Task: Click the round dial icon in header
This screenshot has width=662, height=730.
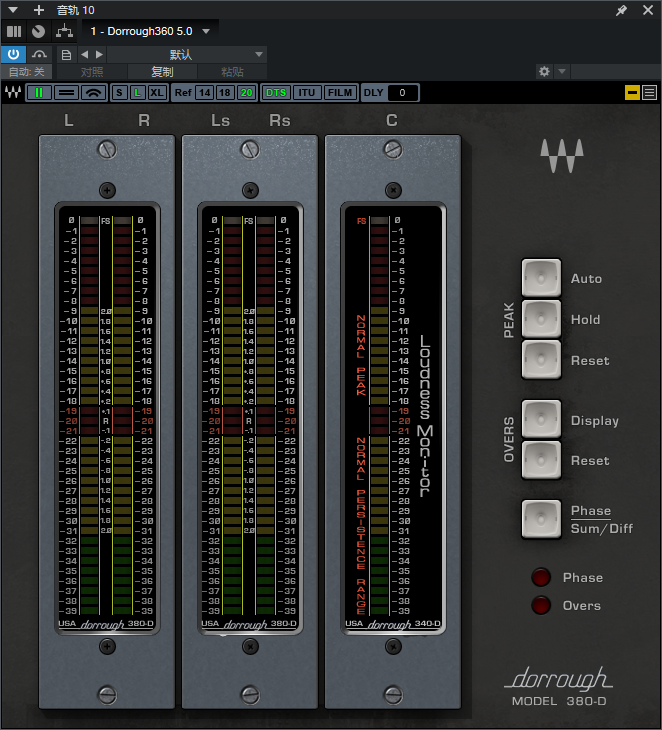Action: (39, 31)
